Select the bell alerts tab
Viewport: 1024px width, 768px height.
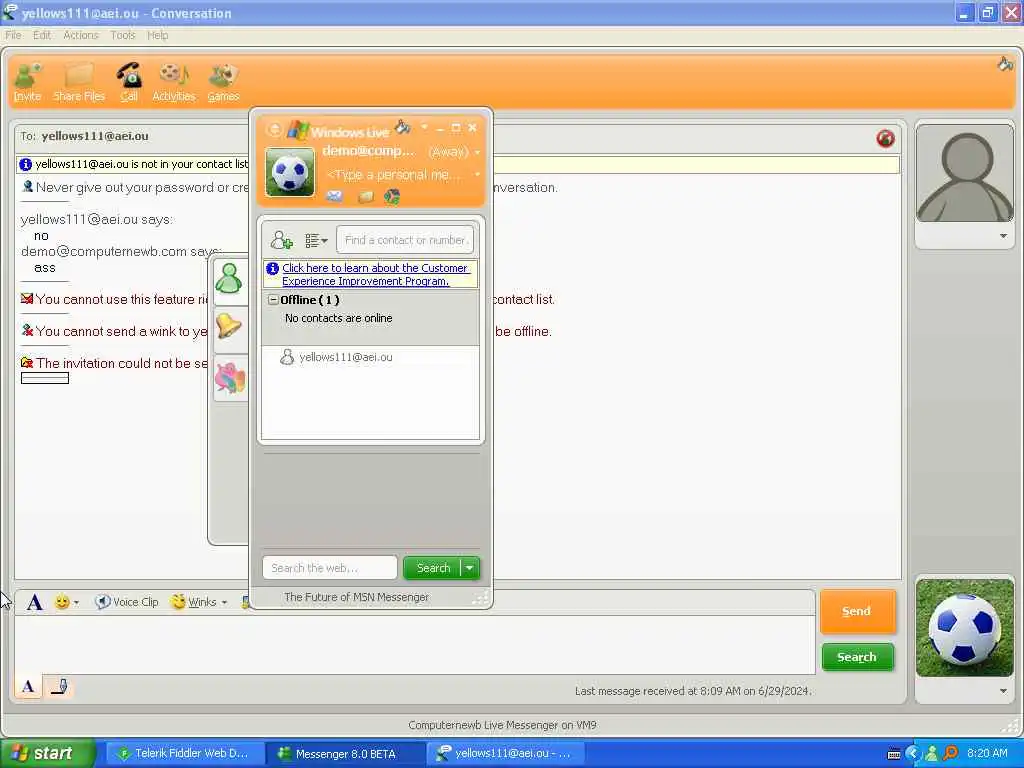(229, 326)
